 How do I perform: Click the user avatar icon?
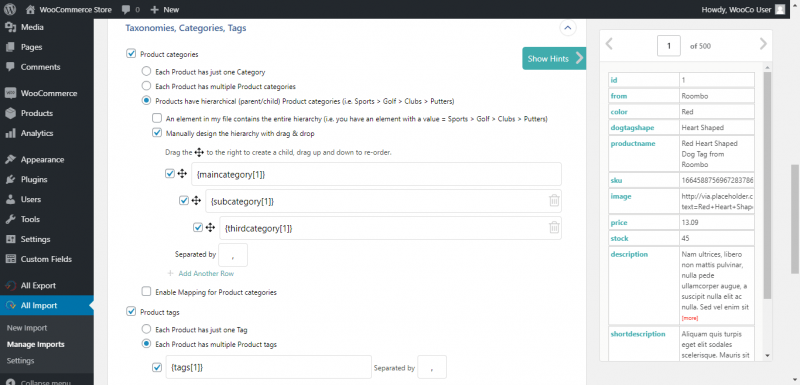(780, 9)
